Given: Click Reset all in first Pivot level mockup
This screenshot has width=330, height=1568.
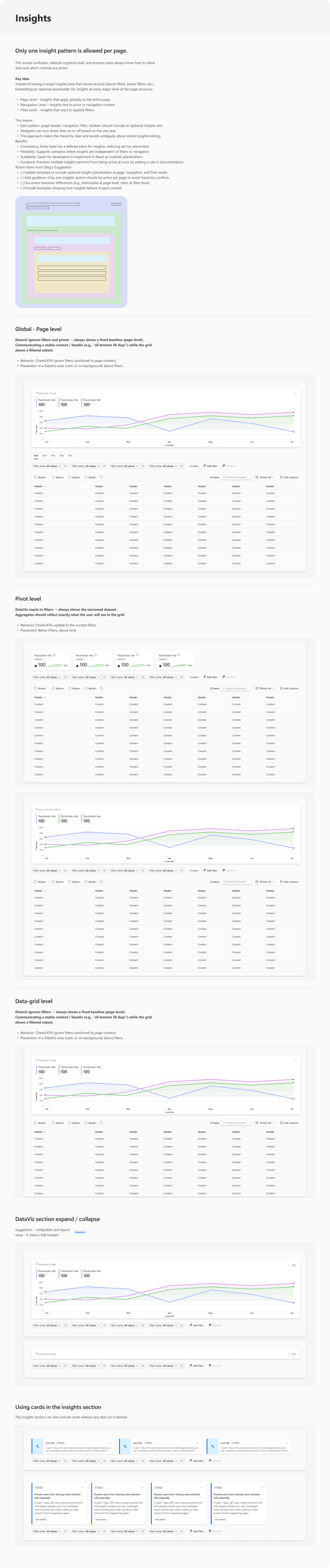Looking at the screenshot, I should [229, 677].
